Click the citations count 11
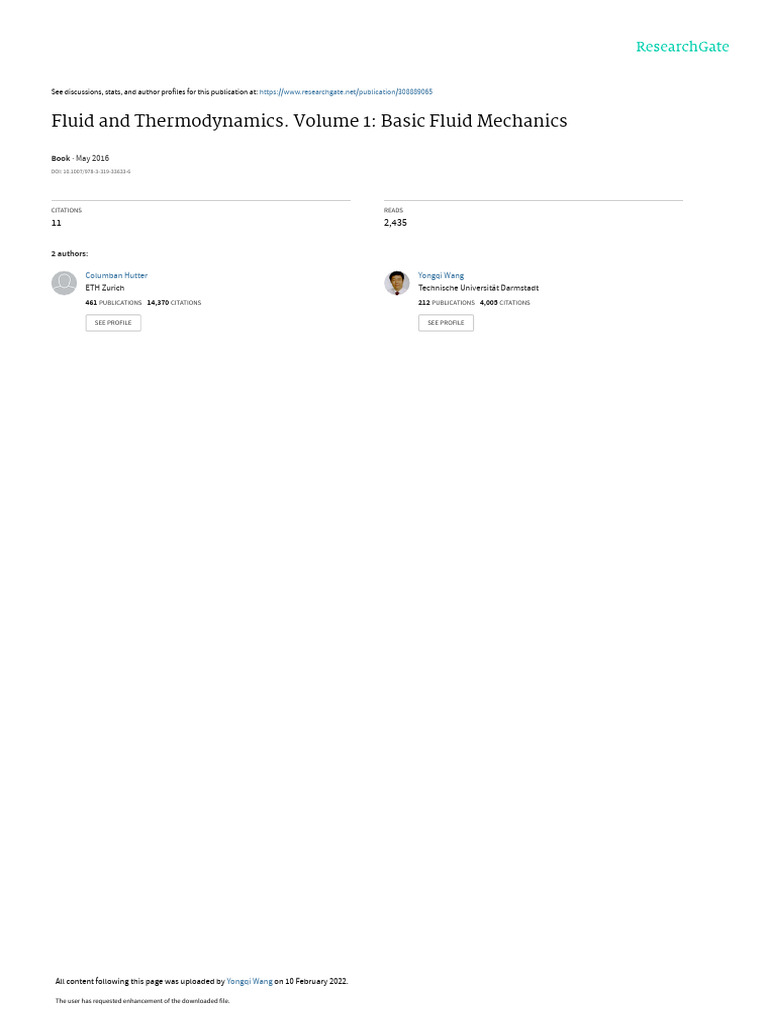 56,223
